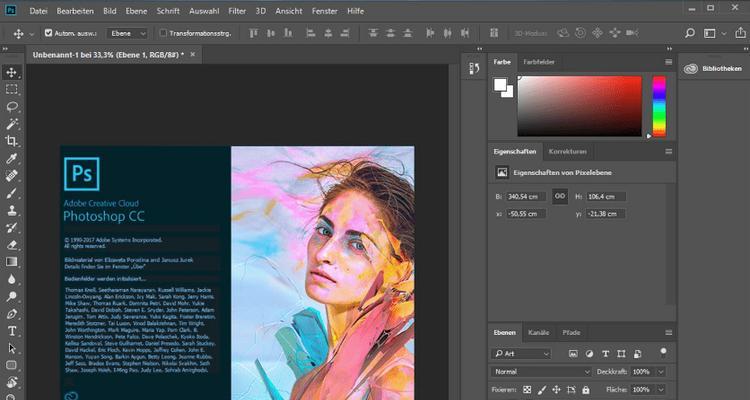The width and height of the screenshot is (750, 400).
Task: Open Move tool preset picker arrow
Action: 32,34
